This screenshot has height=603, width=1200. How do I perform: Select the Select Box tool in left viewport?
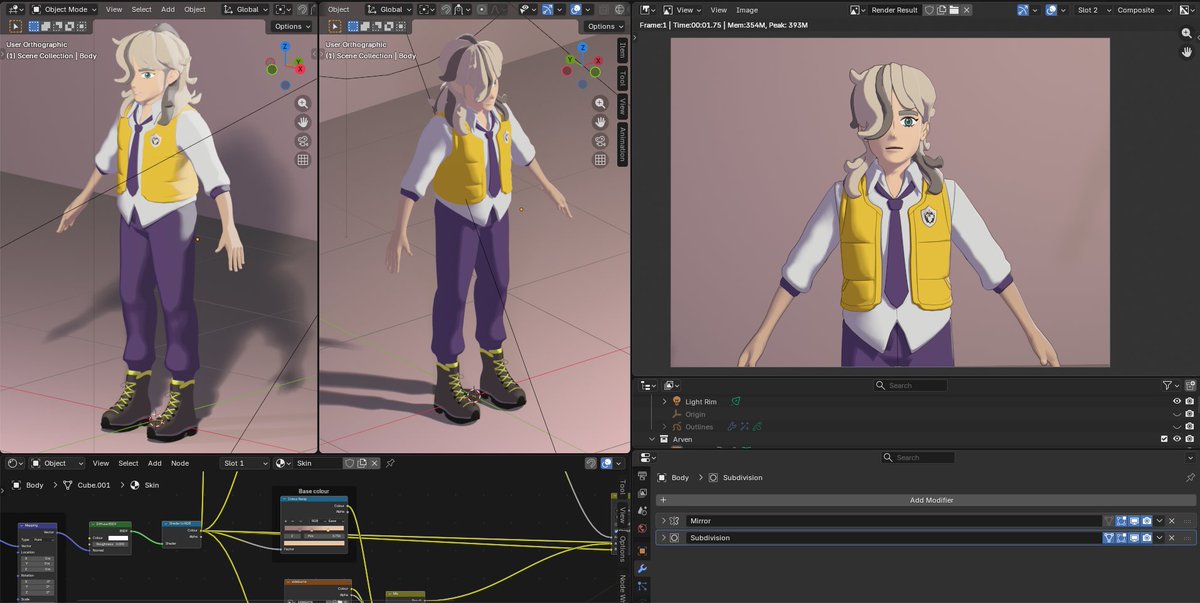pyautogui.click(x=15, y=27)
